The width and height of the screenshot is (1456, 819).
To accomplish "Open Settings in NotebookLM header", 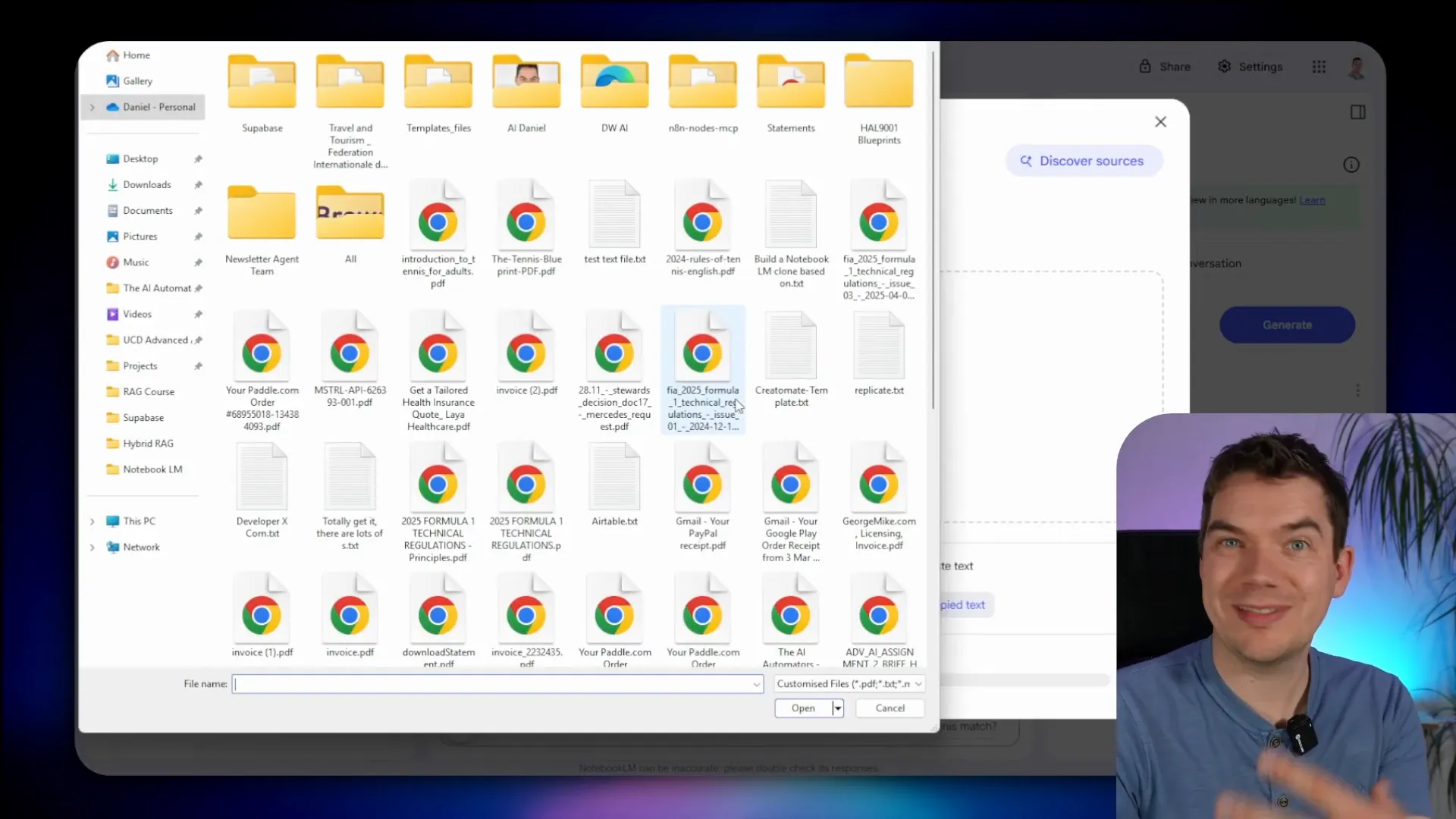I will coord(1250,67).
